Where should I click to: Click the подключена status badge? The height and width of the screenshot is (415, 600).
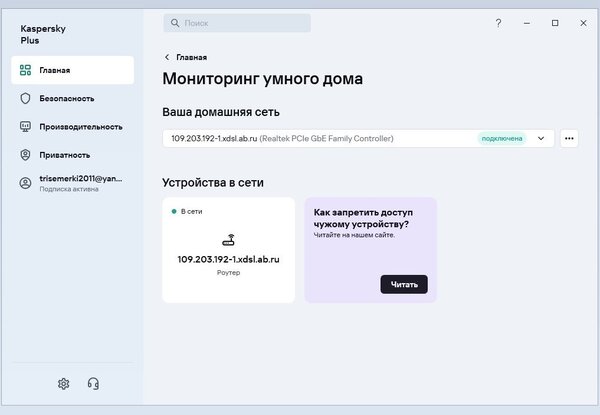pyautogui.click(x=502, y=138)
